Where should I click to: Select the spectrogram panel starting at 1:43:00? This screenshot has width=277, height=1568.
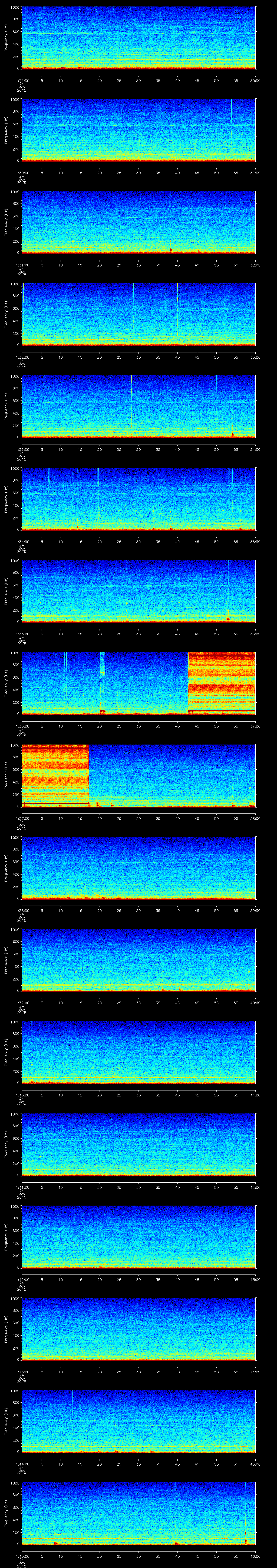click(x=138, y=1329)
